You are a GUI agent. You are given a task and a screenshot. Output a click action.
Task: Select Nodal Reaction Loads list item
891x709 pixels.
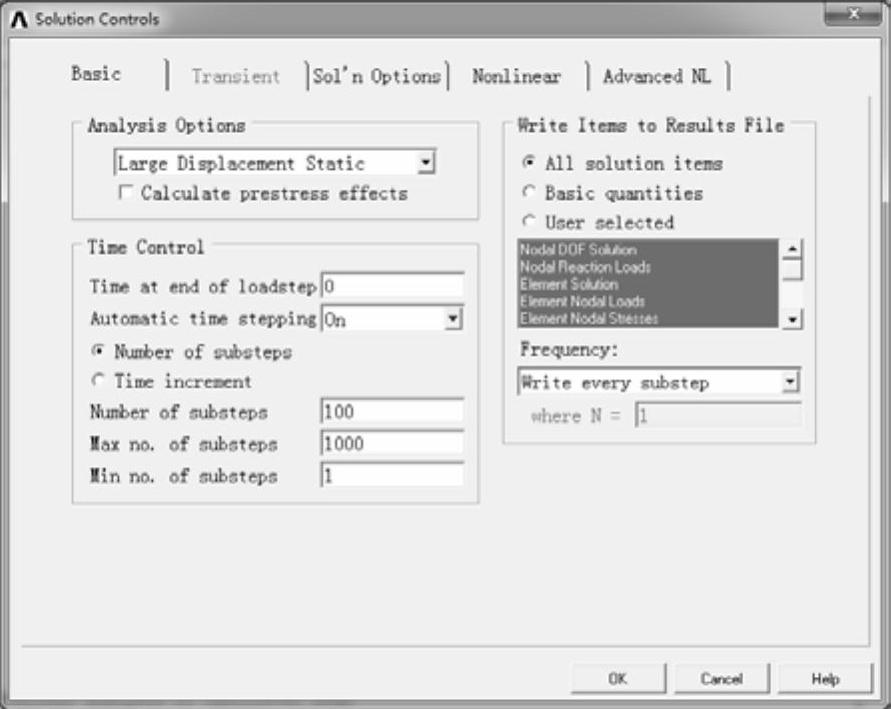click(x=585, y=267)
